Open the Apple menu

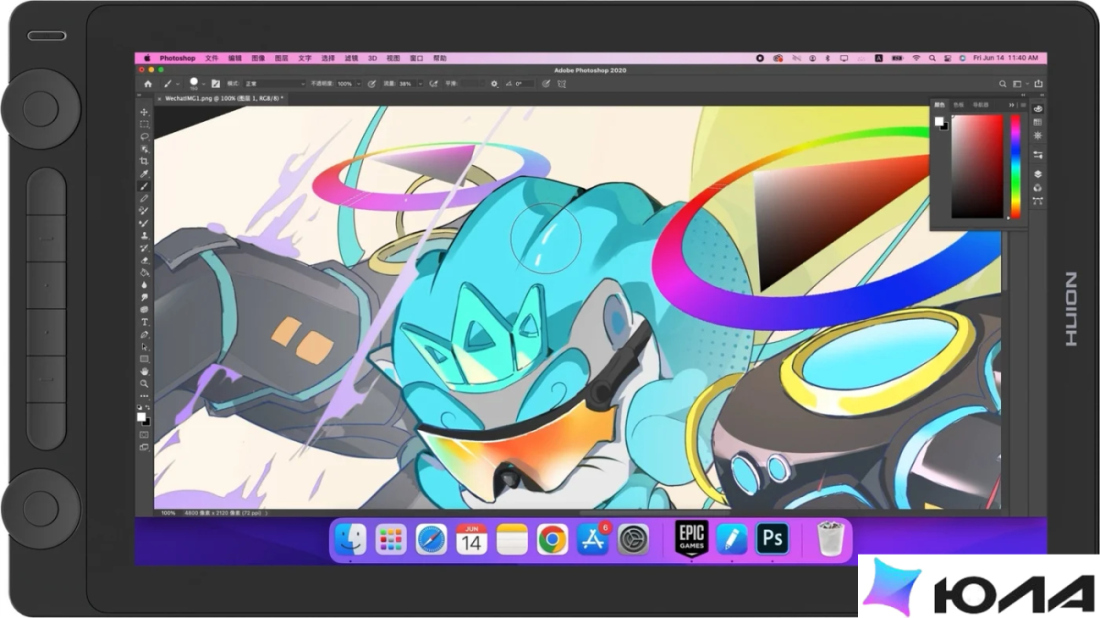tap(147, 58)
